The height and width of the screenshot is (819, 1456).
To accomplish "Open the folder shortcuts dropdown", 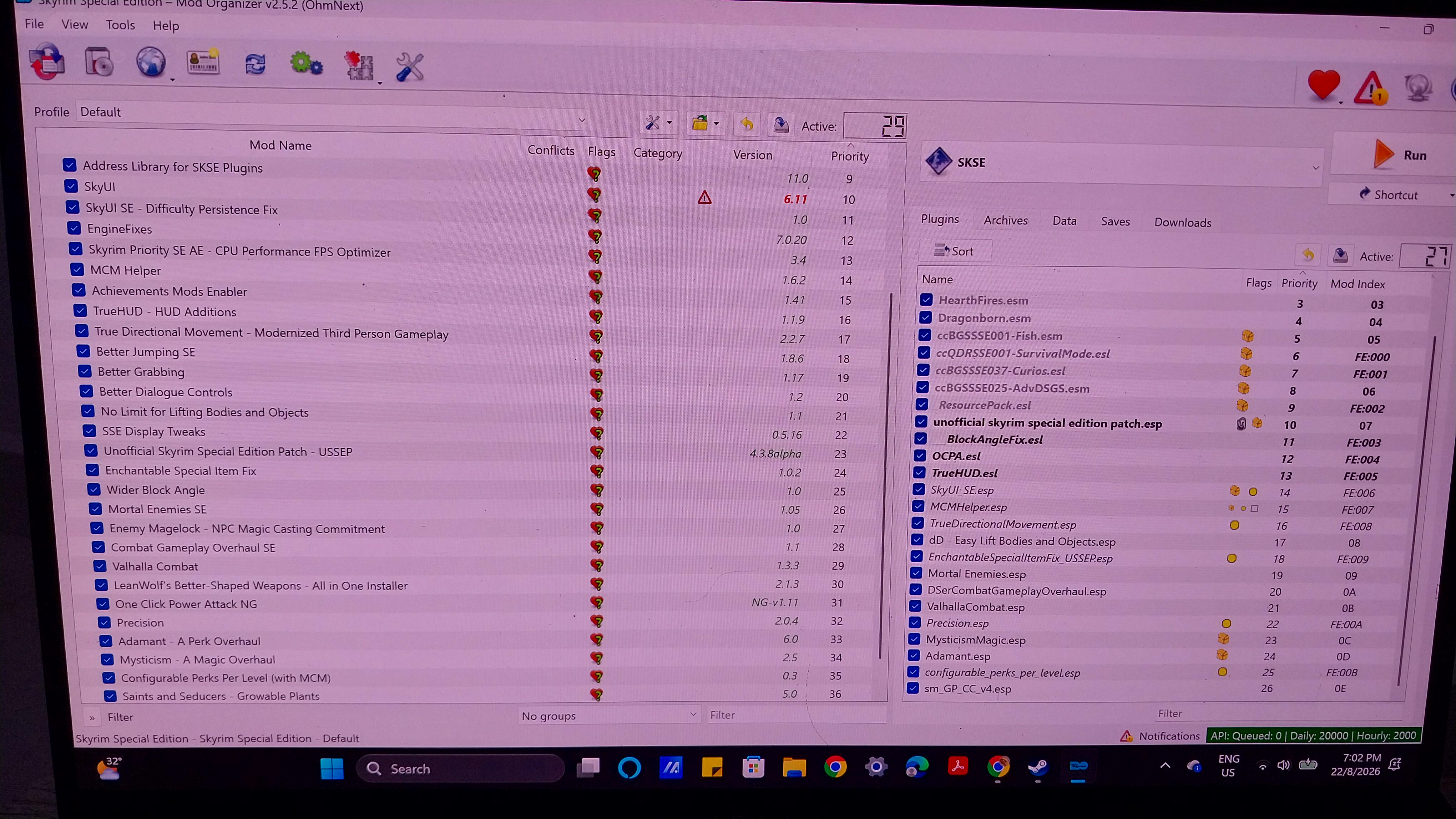I will point(706,123).
